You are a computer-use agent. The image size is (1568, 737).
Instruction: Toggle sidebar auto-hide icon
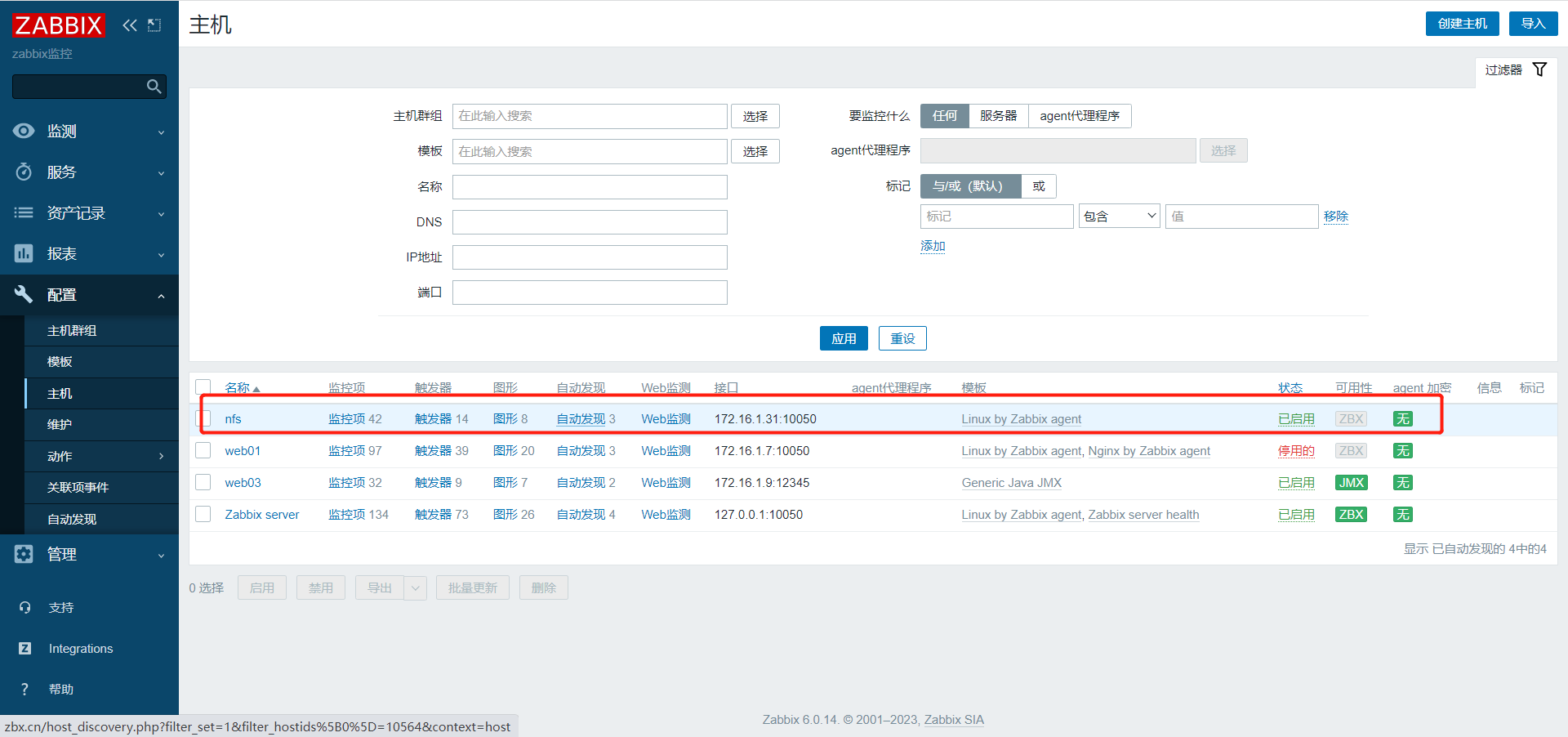pyautogui.click(x=154, y=25)
